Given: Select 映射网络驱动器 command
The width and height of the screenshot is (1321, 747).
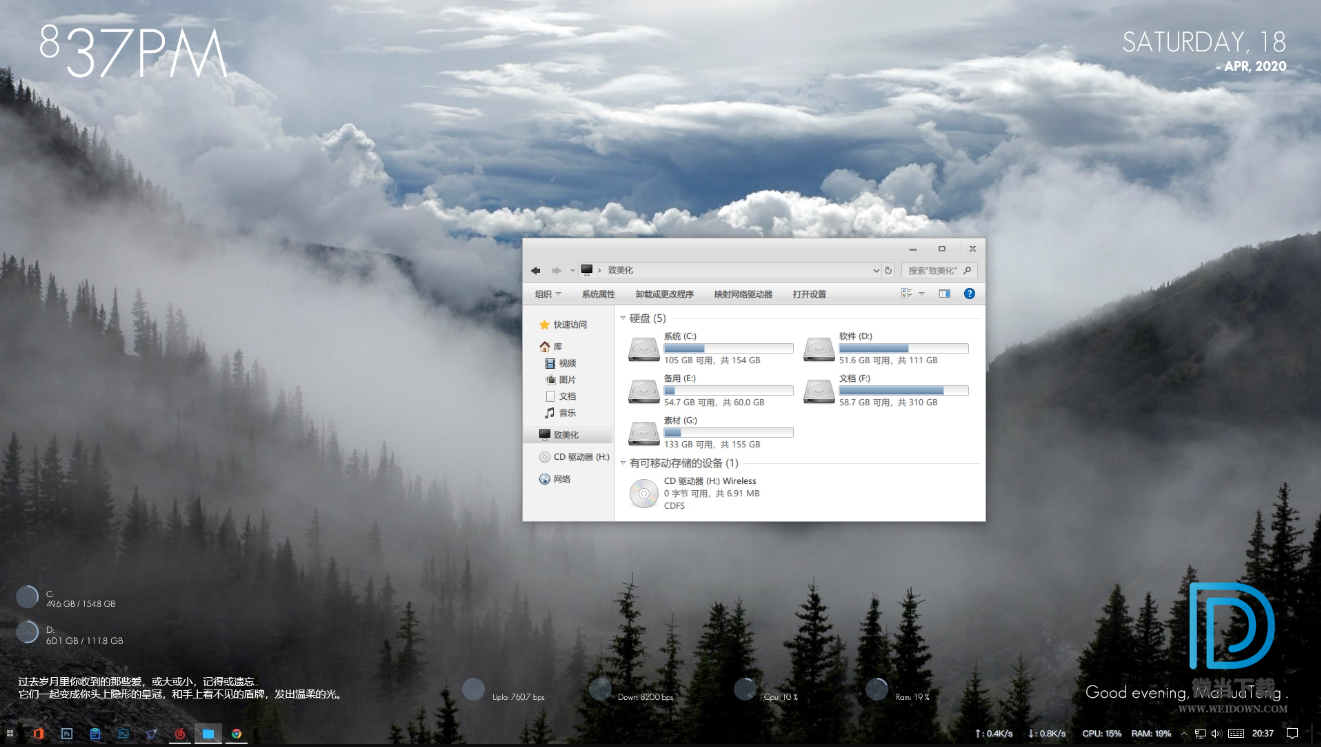Looking at the screenshot, I should click(x=743, y=294).
